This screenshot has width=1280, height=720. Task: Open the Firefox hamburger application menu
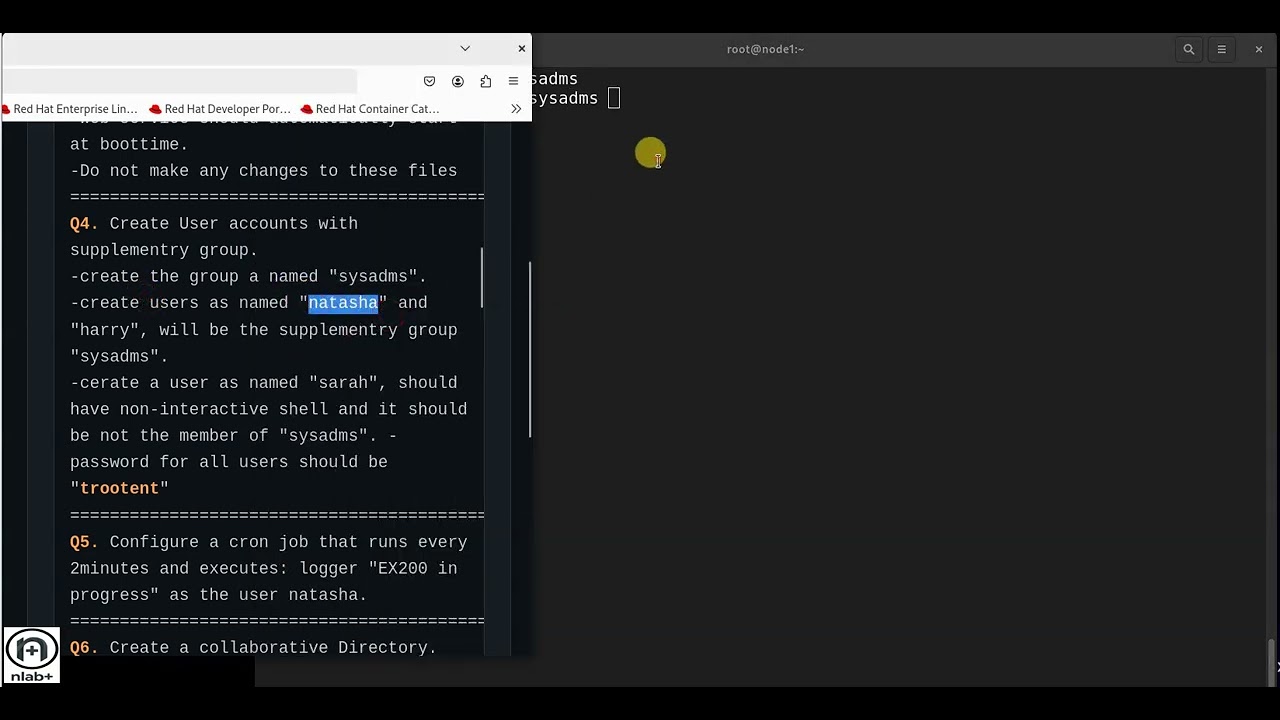(x=513, y=81)
